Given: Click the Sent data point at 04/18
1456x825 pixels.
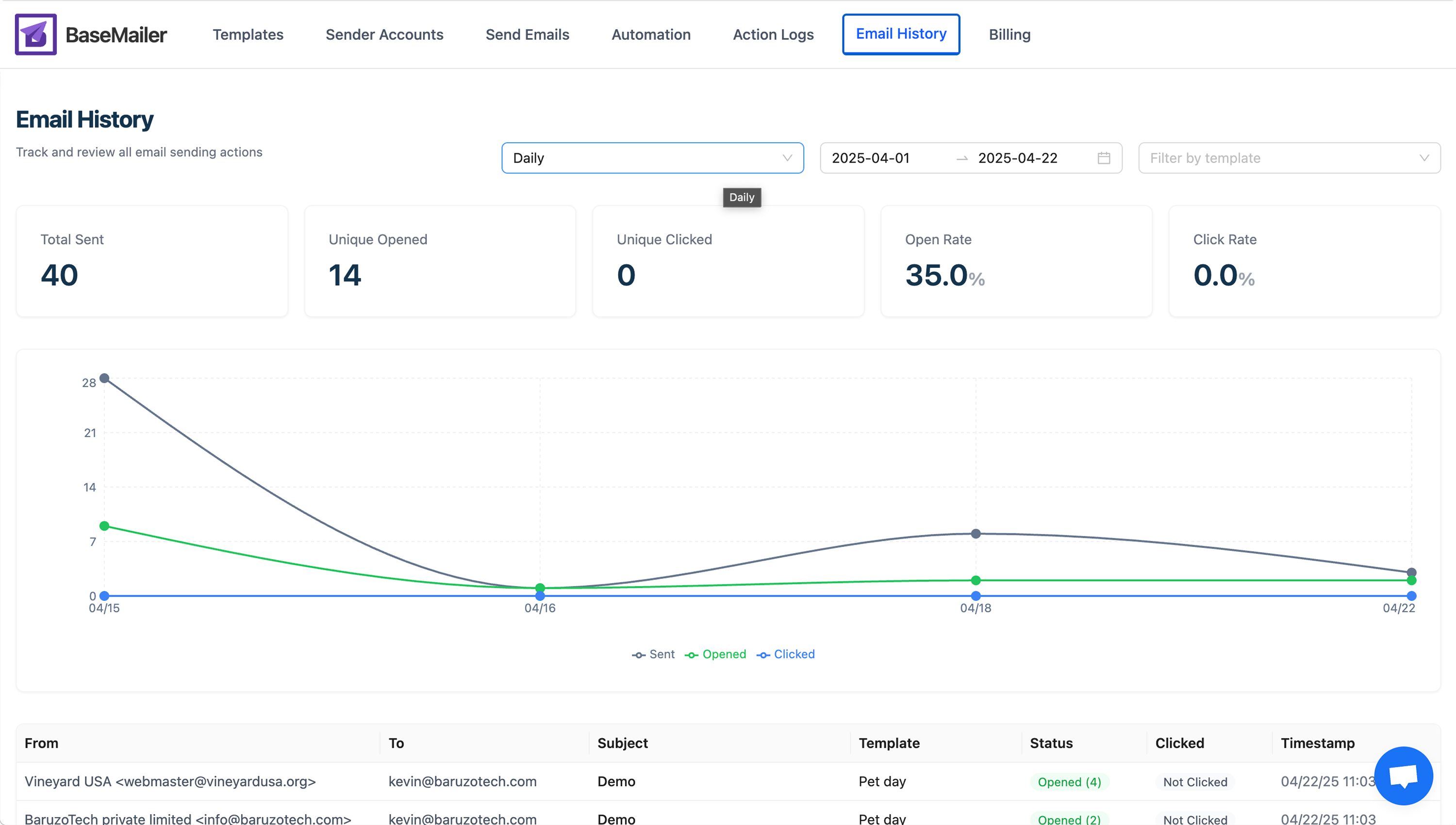Looking at the screenshot, I should point(976,534).
